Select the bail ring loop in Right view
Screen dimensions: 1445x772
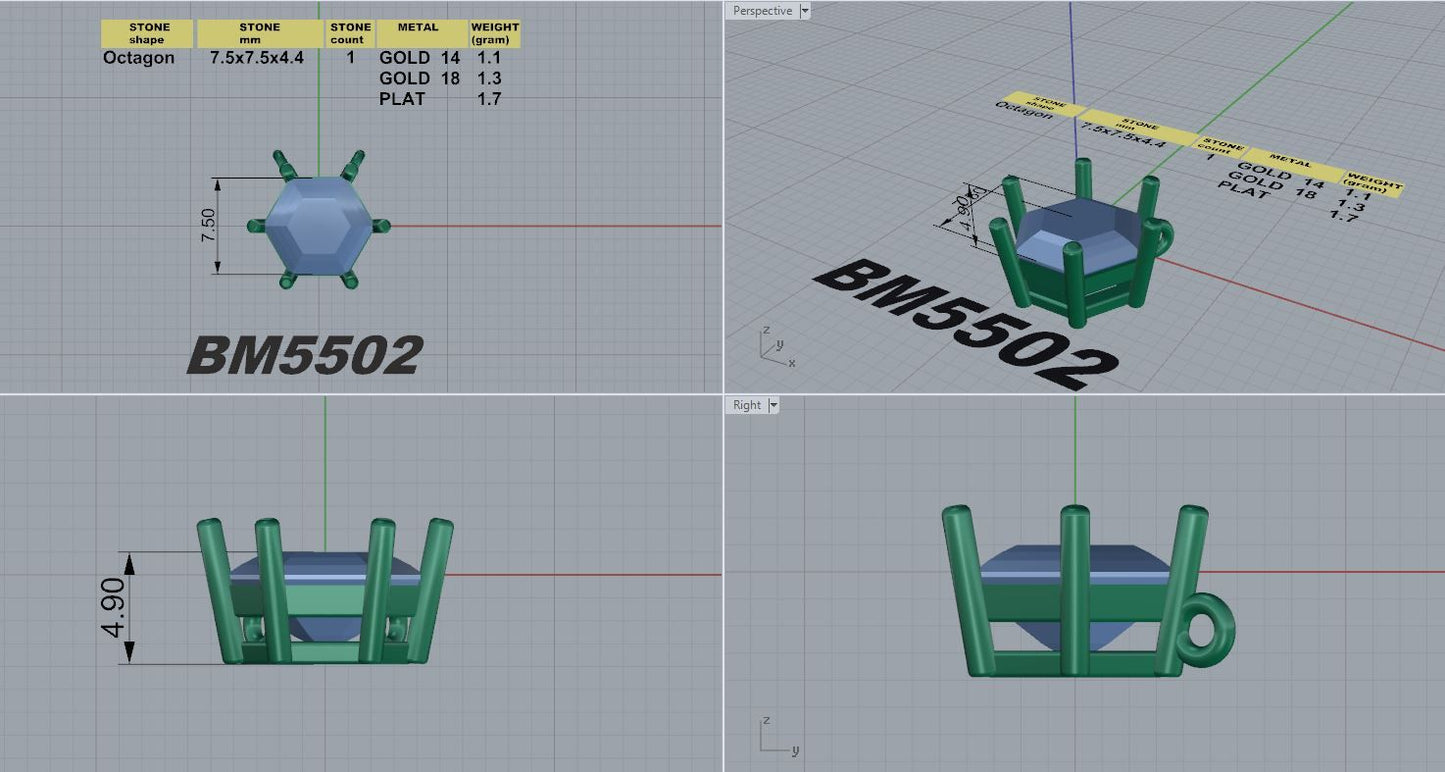pos(1208,630)
